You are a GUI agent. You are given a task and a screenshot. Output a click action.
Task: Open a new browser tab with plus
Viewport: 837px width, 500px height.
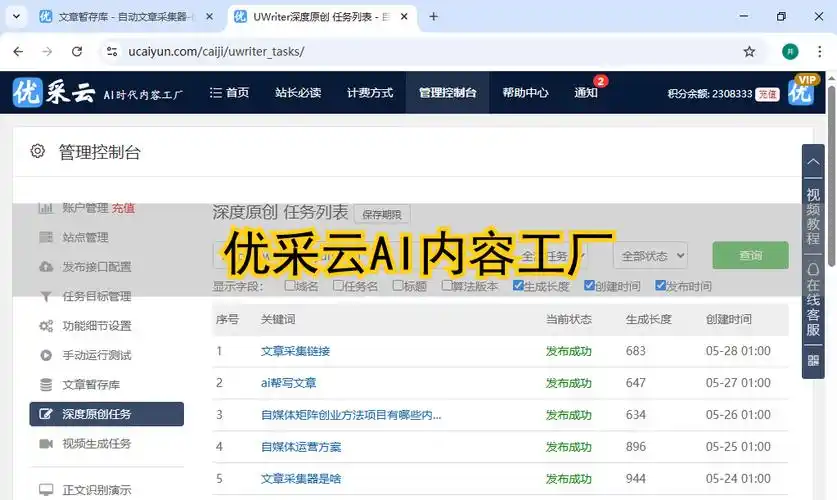[433, 17]
